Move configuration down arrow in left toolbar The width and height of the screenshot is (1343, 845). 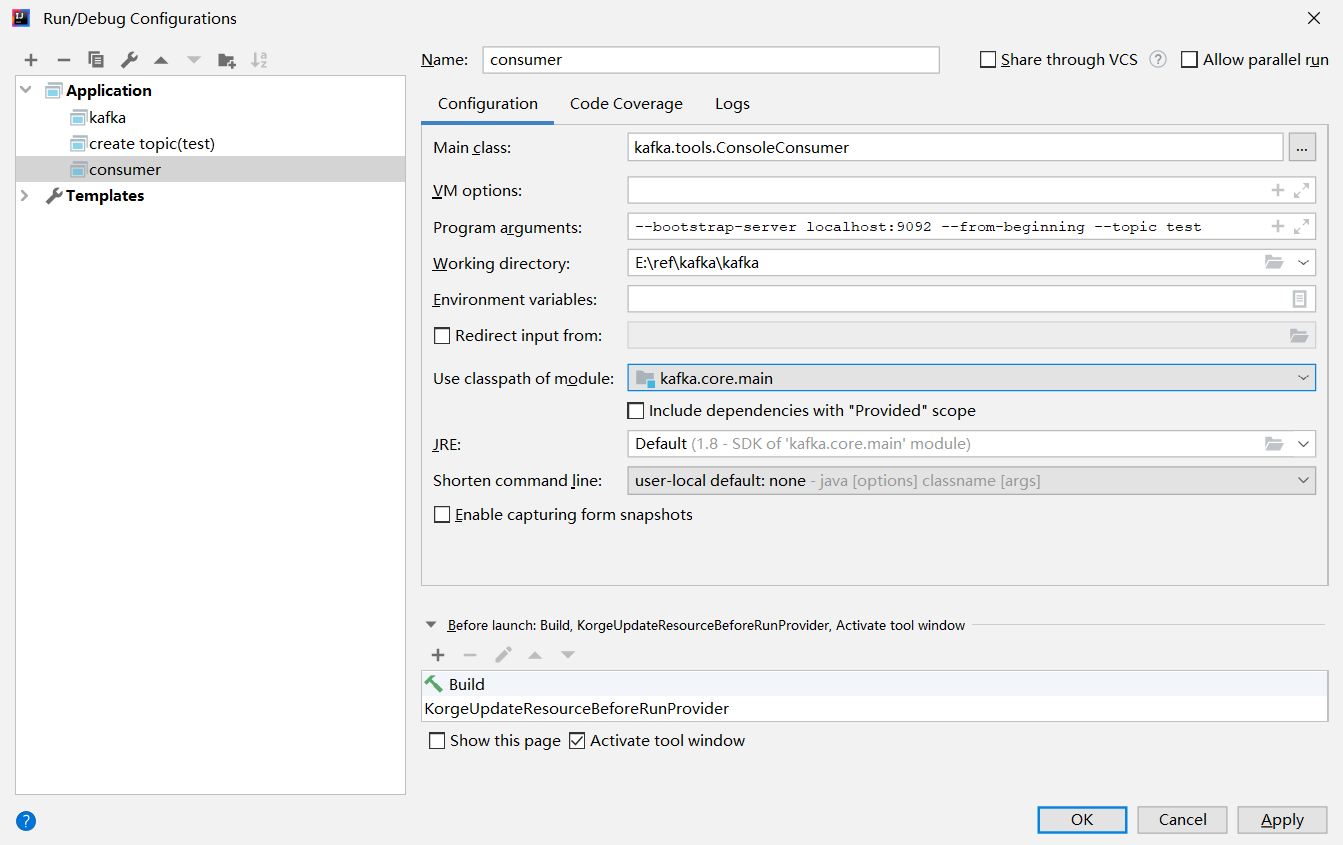194,60
